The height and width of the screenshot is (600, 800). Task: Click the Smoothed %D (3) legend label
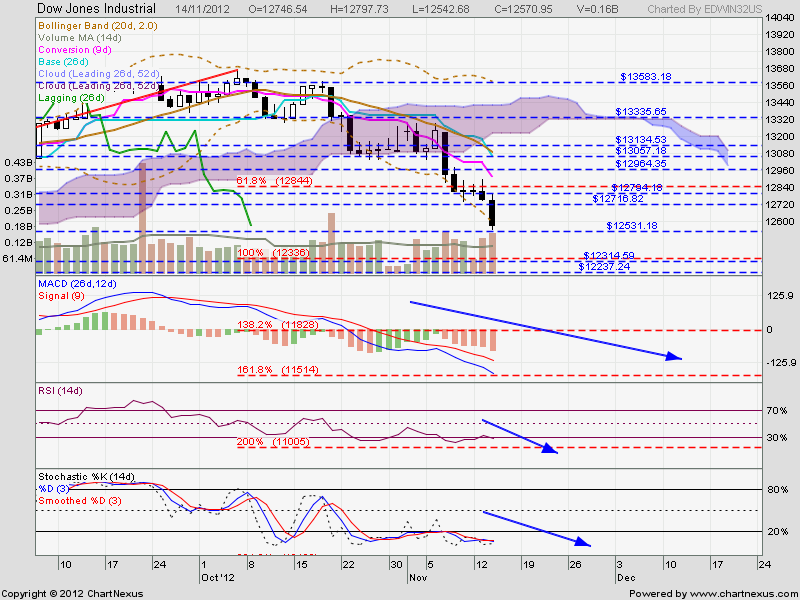point(80,501)
